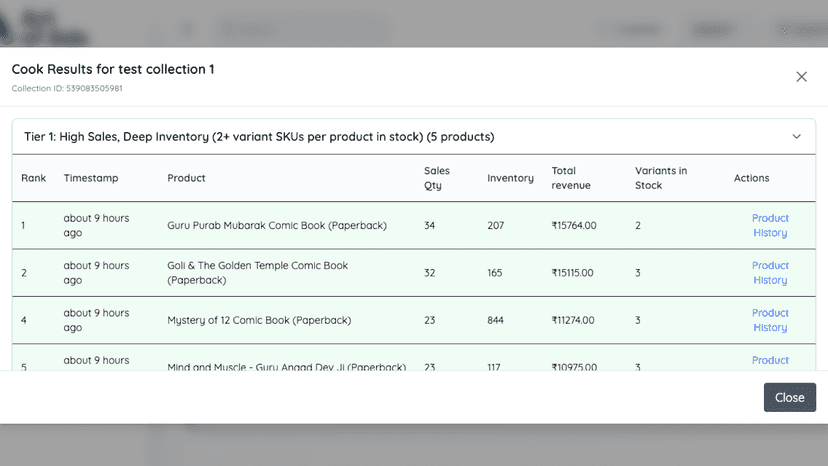Click inventory value 207
Screen dimensions: 828x466
click(495, 226)
